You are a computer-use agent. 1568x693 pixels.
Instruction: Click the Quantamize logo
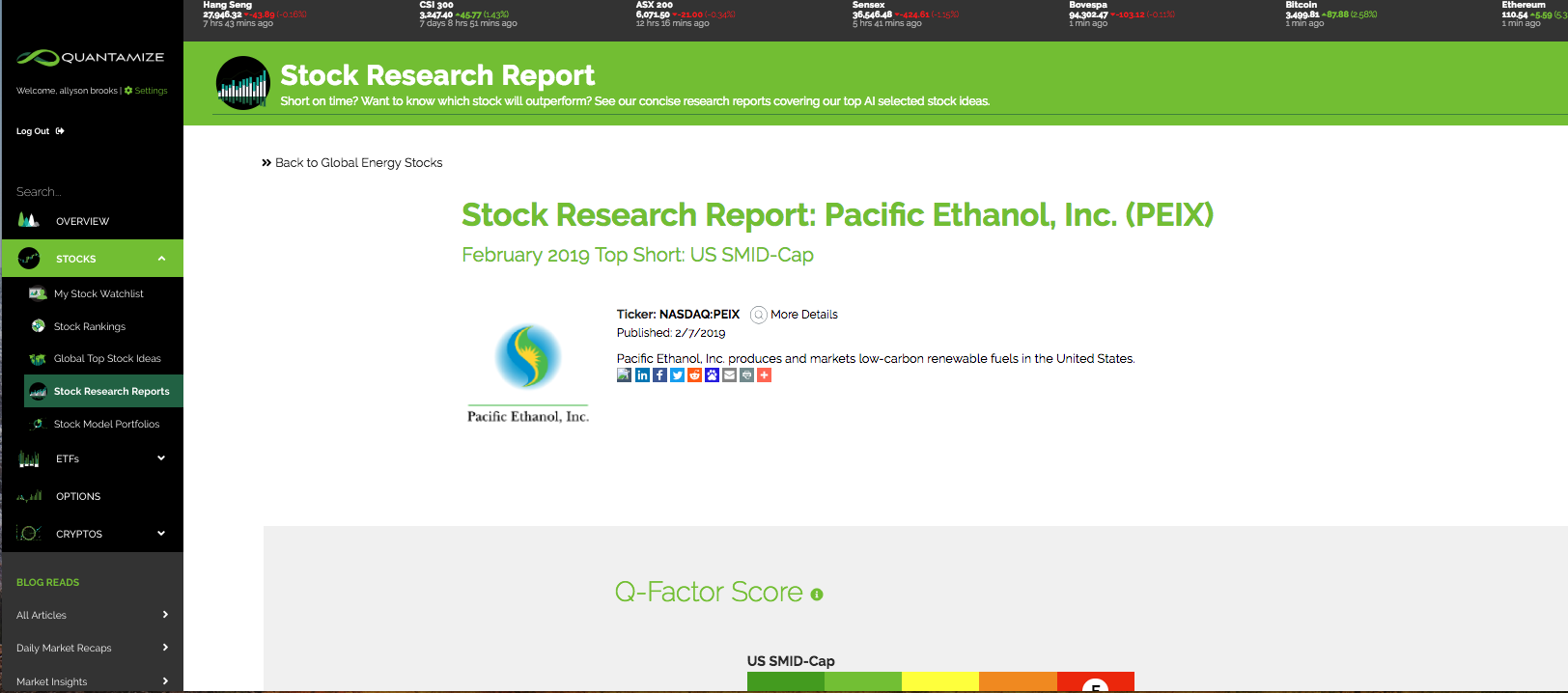point(90,58)
